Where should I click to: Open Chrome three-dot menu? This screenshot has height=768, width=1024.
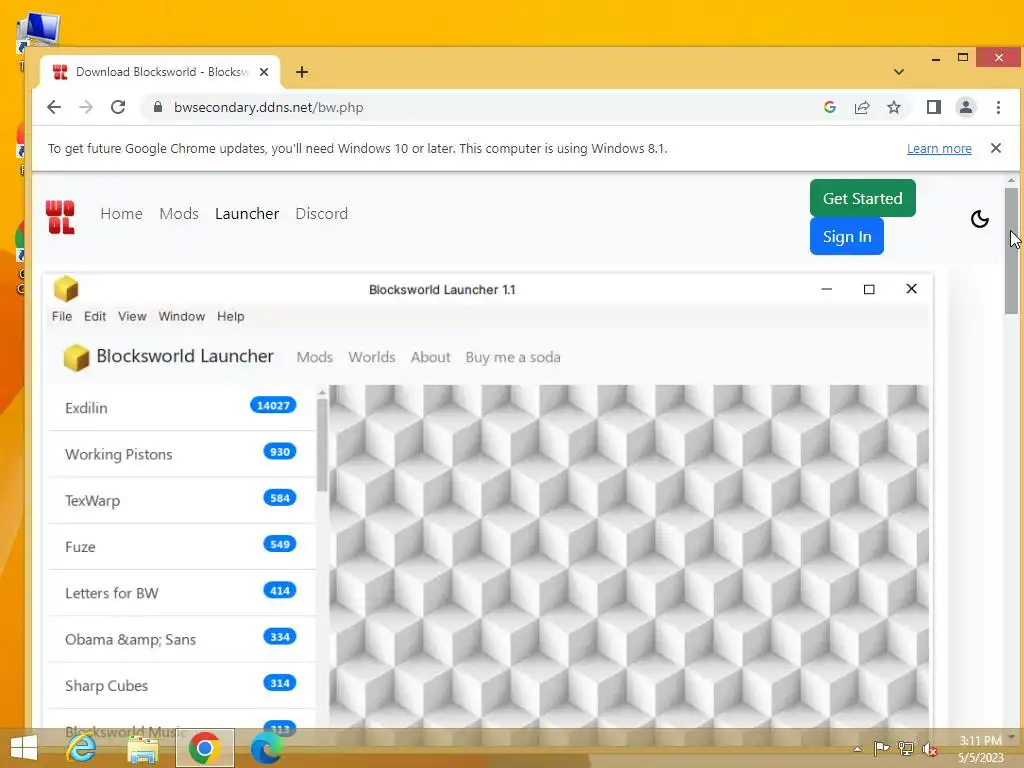click(x=998, y=107)
